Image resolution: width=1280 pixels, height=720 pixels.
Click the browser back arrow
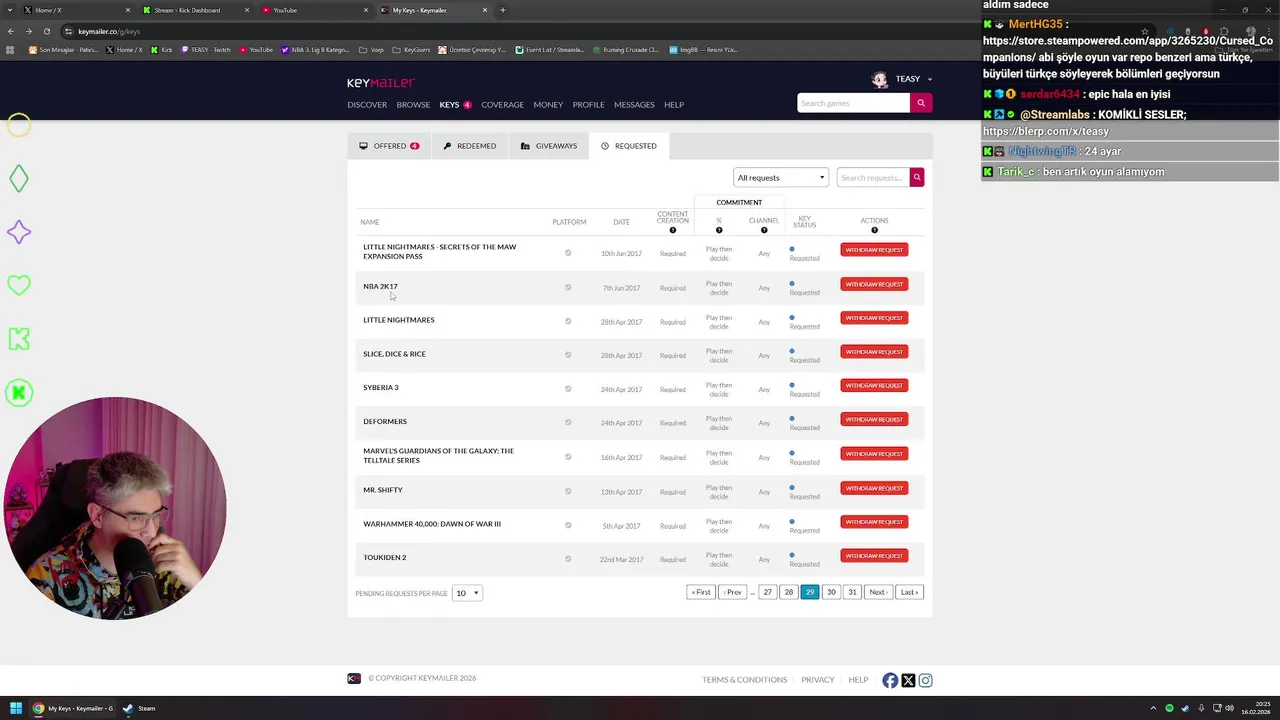(10, 31)
